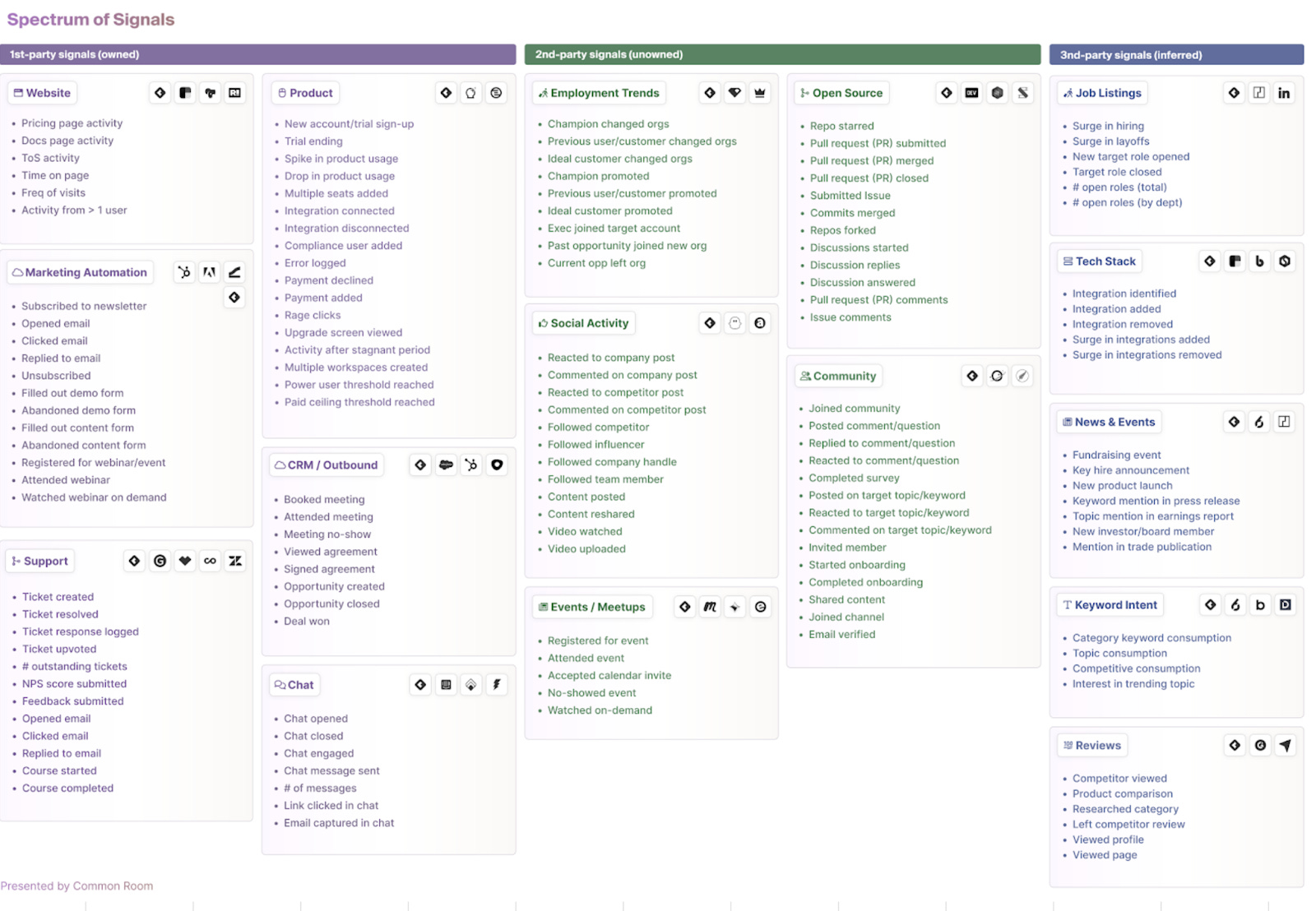
Task: Click the 'Fundraising event' item
Action: click(x=1117, y=455)
